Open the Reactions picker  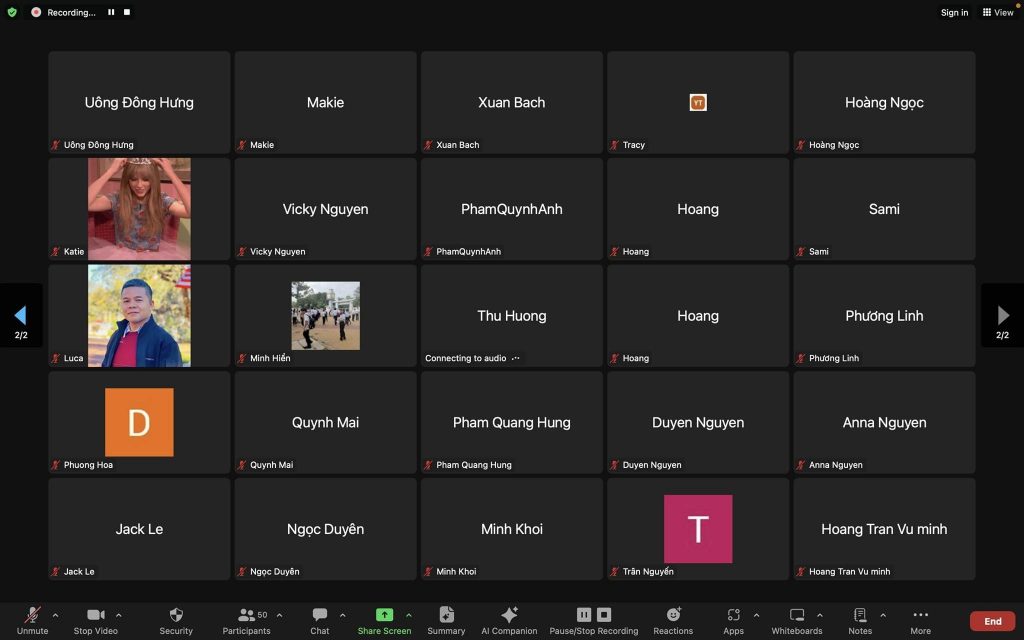(673, 619)
